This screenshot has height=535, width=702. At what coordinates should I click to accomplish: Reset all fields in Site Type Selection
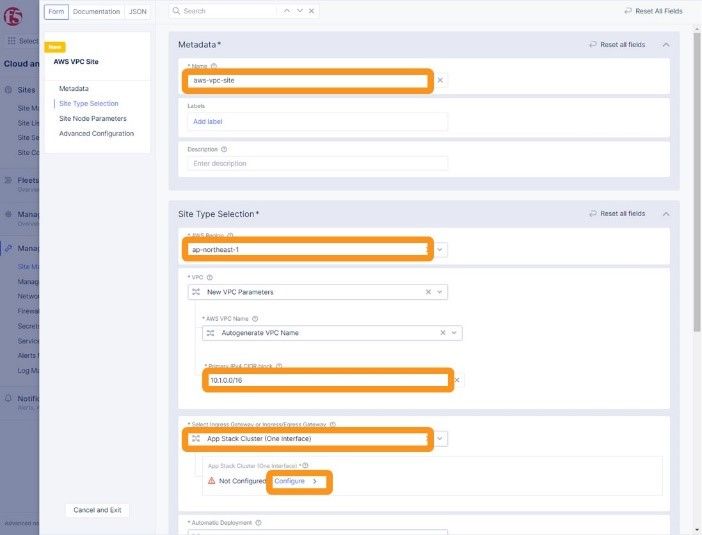tap(617, 214)
